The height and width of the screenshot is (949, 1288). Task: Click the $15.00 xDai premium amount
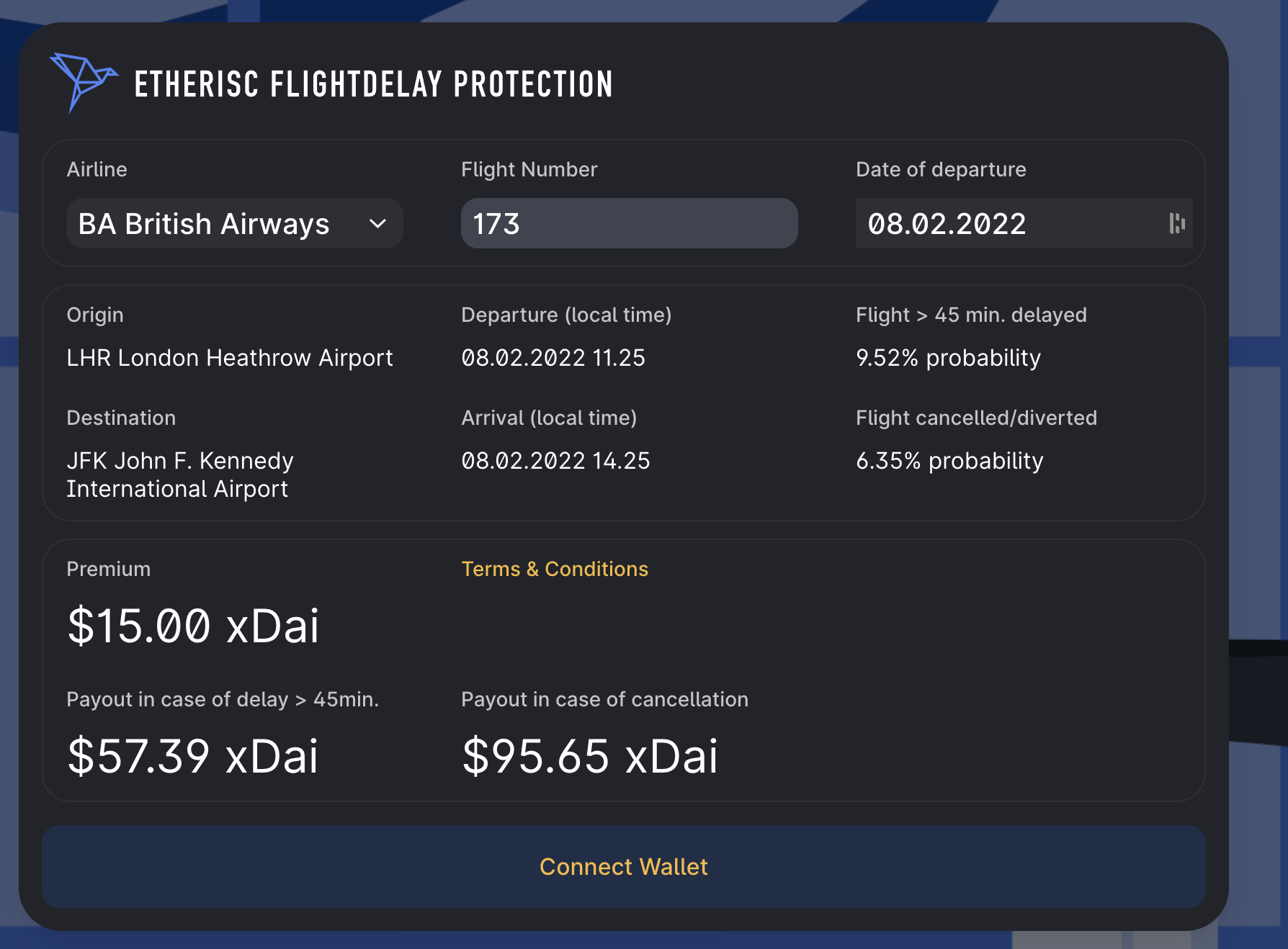click(193, 625)
